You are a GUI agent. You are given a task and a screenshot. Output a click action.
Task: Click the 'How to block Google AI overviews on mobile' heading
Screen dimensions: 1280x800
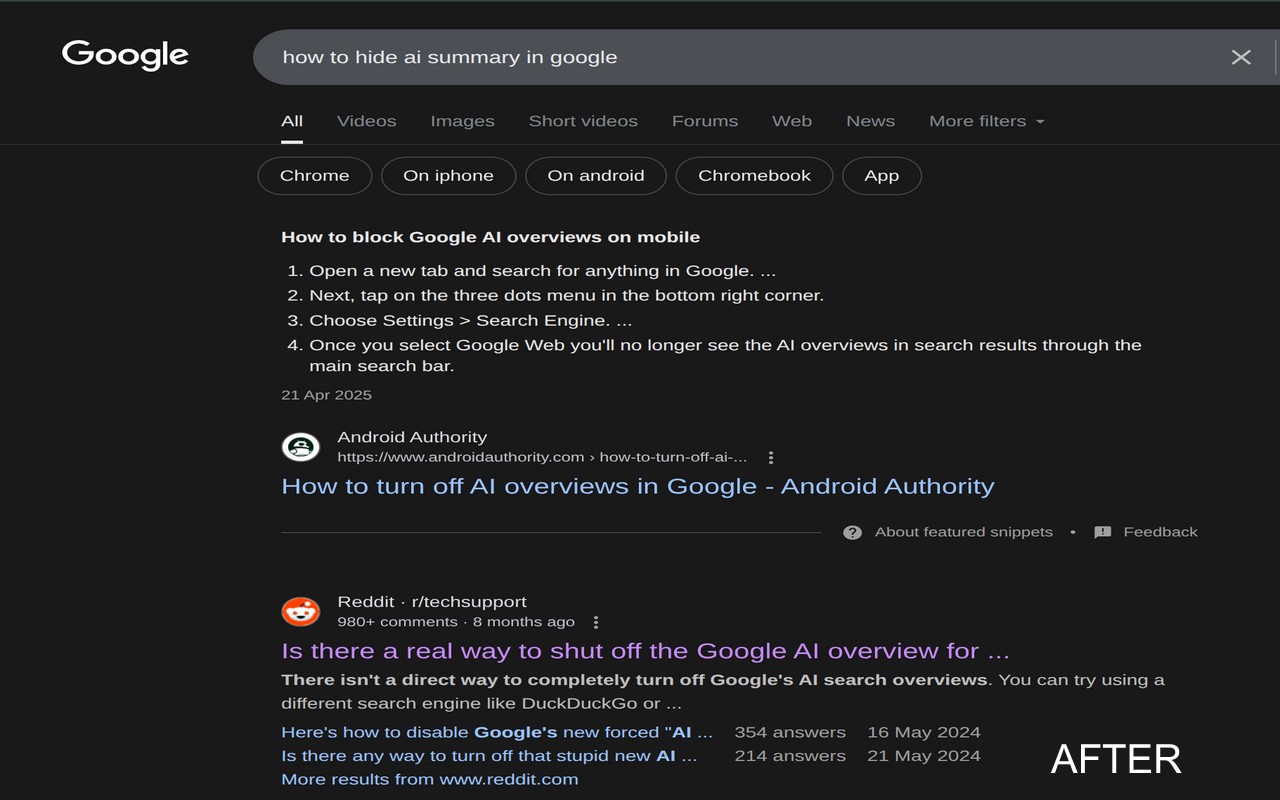[491, 237]
